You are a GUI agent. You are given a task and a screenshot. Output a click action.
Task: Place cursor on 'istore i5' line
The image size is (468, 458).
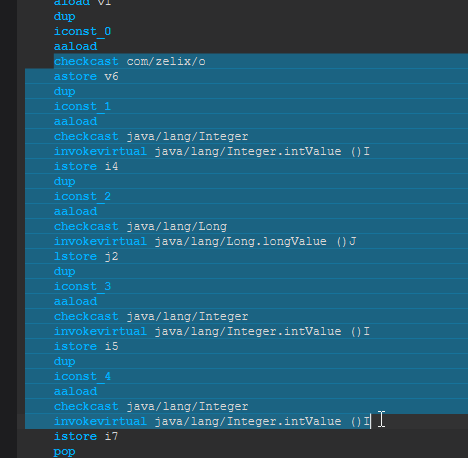click(x=86, y=346)
